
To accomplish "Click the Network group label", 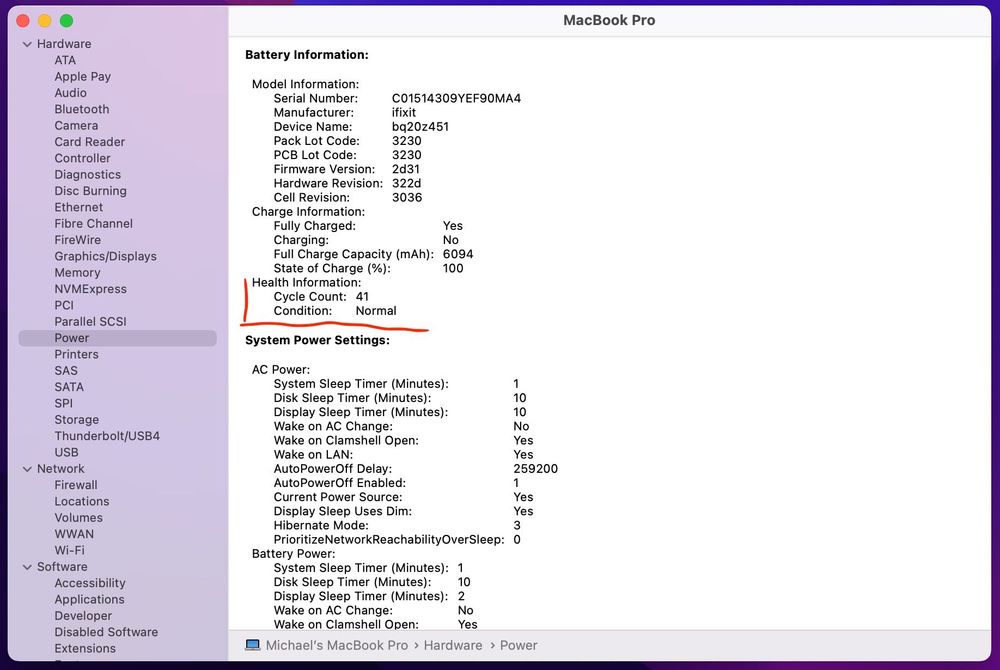I will [61, 469].
